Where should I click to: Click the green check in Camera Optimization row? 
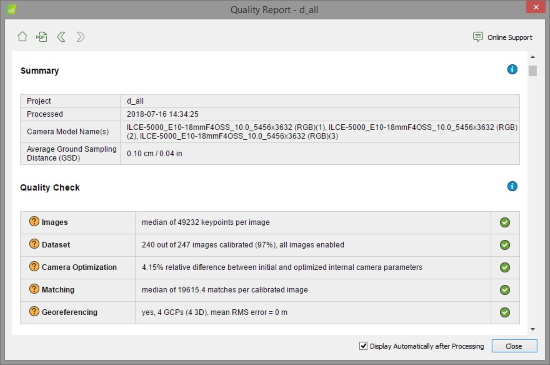(505, 267)
